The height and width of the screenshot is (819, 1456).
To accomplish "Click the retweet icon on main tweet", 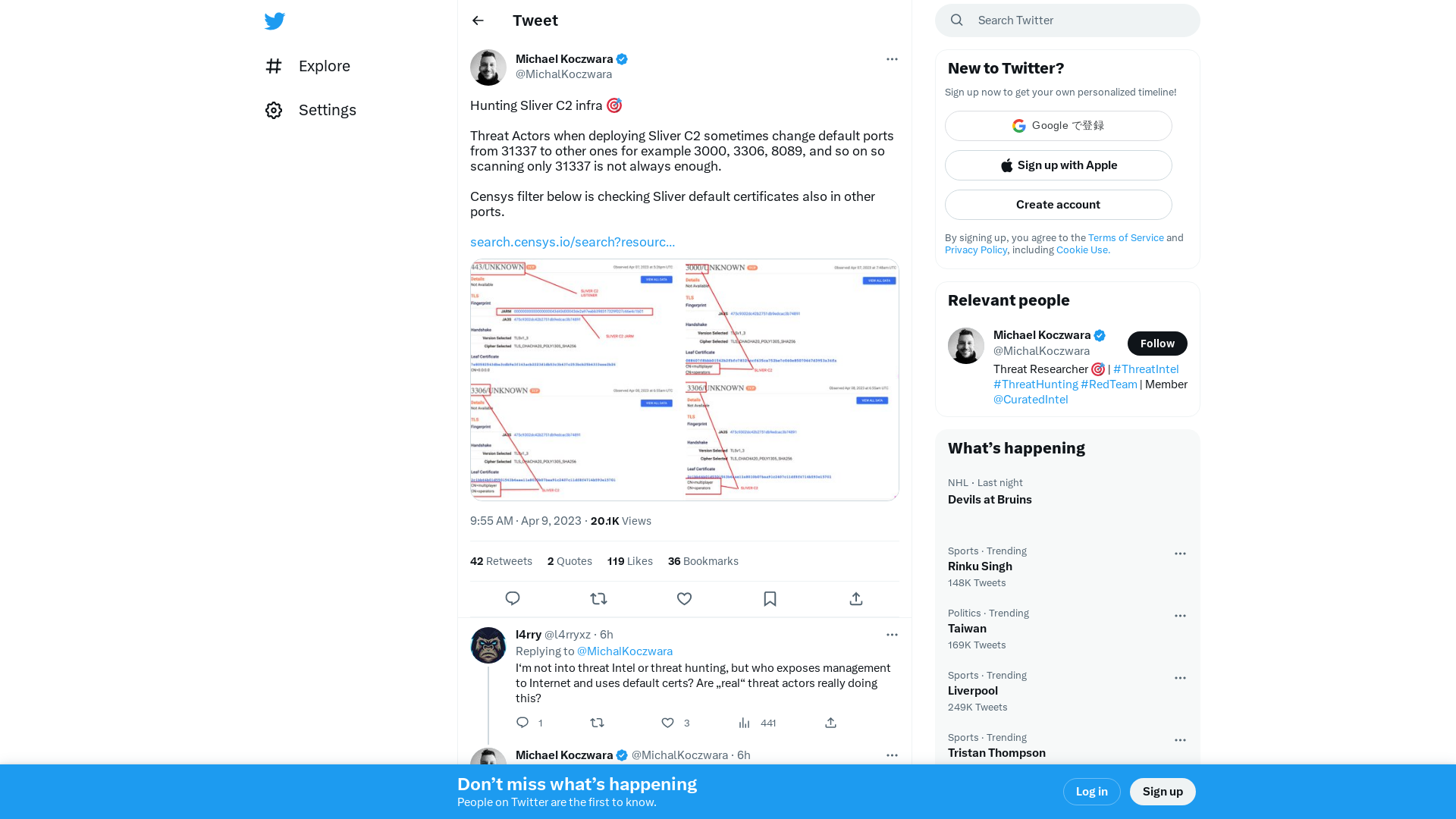I will tap(598, 598).
